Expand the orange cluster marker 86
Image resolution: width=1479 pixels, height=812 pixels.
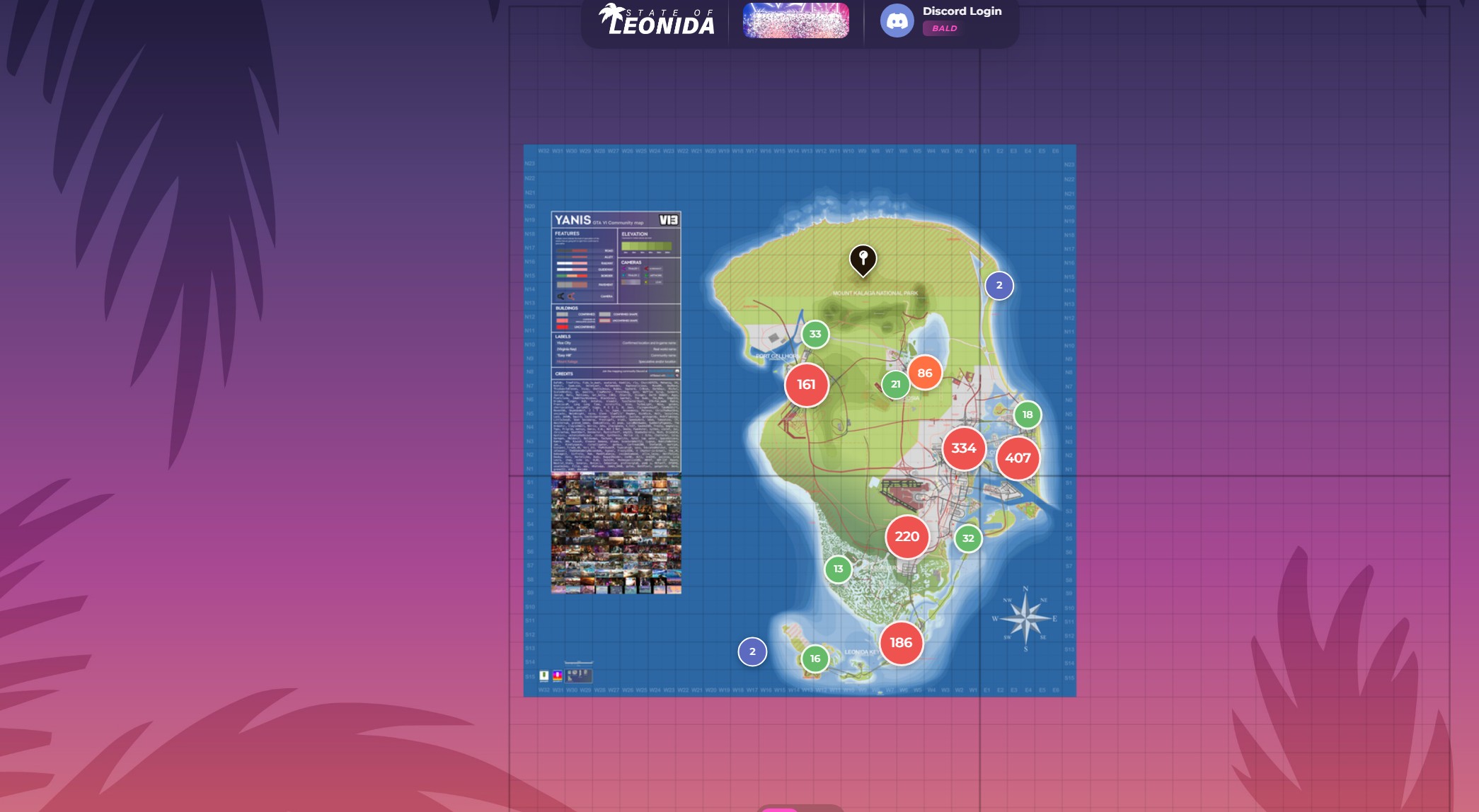(925, 373)
